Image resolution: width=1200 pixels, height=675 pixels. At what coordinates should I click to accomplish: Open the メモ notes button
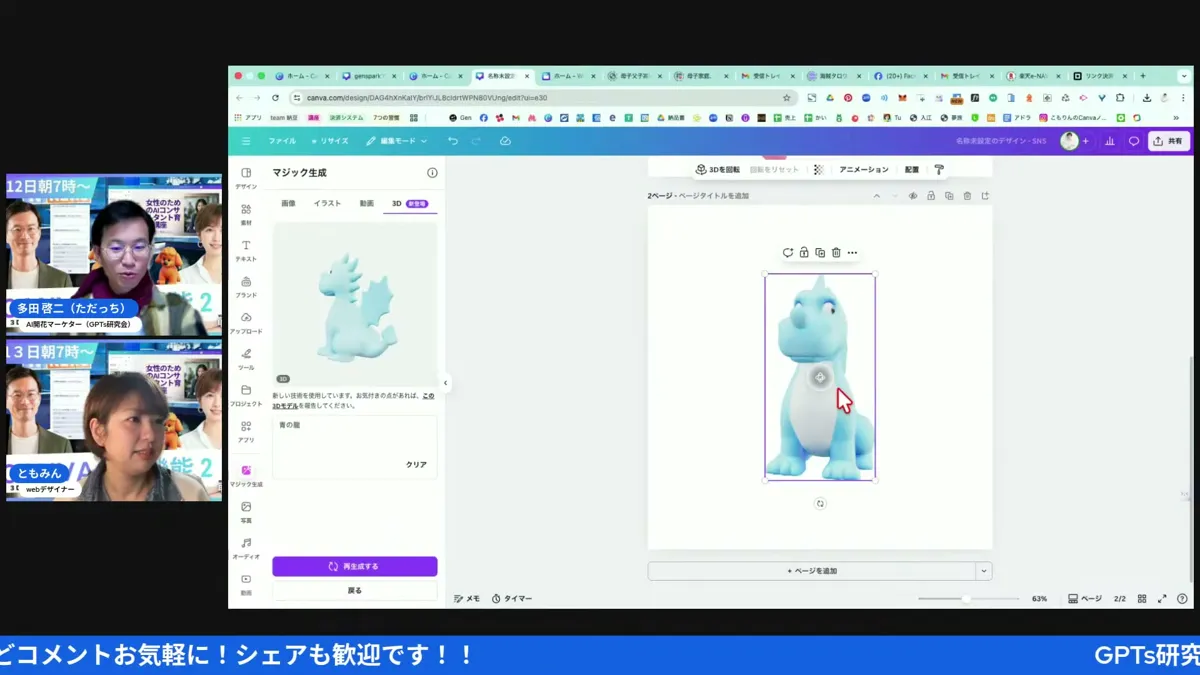[467, 599]
